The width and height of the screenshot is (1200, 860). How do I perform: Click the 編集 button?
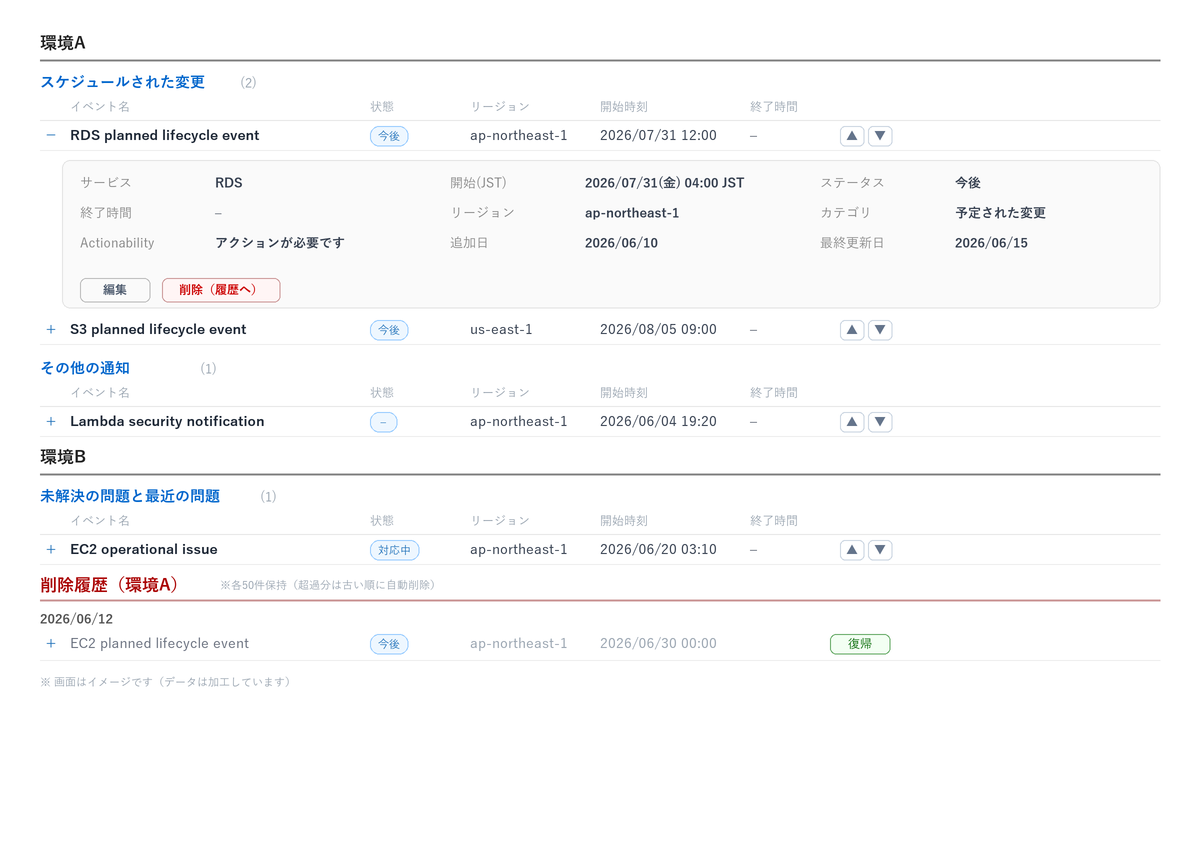pos(115,290)
